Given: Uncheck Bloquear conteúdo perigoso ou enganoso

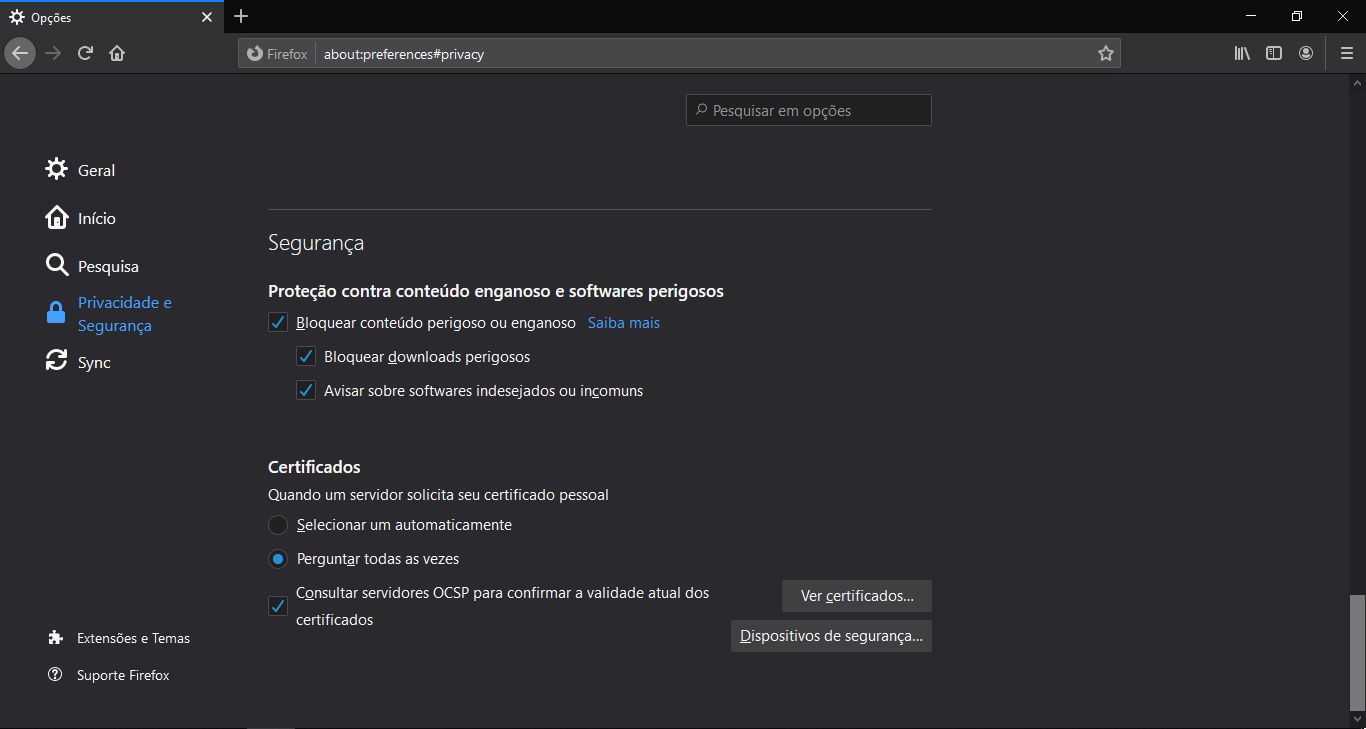Looking at the screenshot, I should click(x=278, y=323).
